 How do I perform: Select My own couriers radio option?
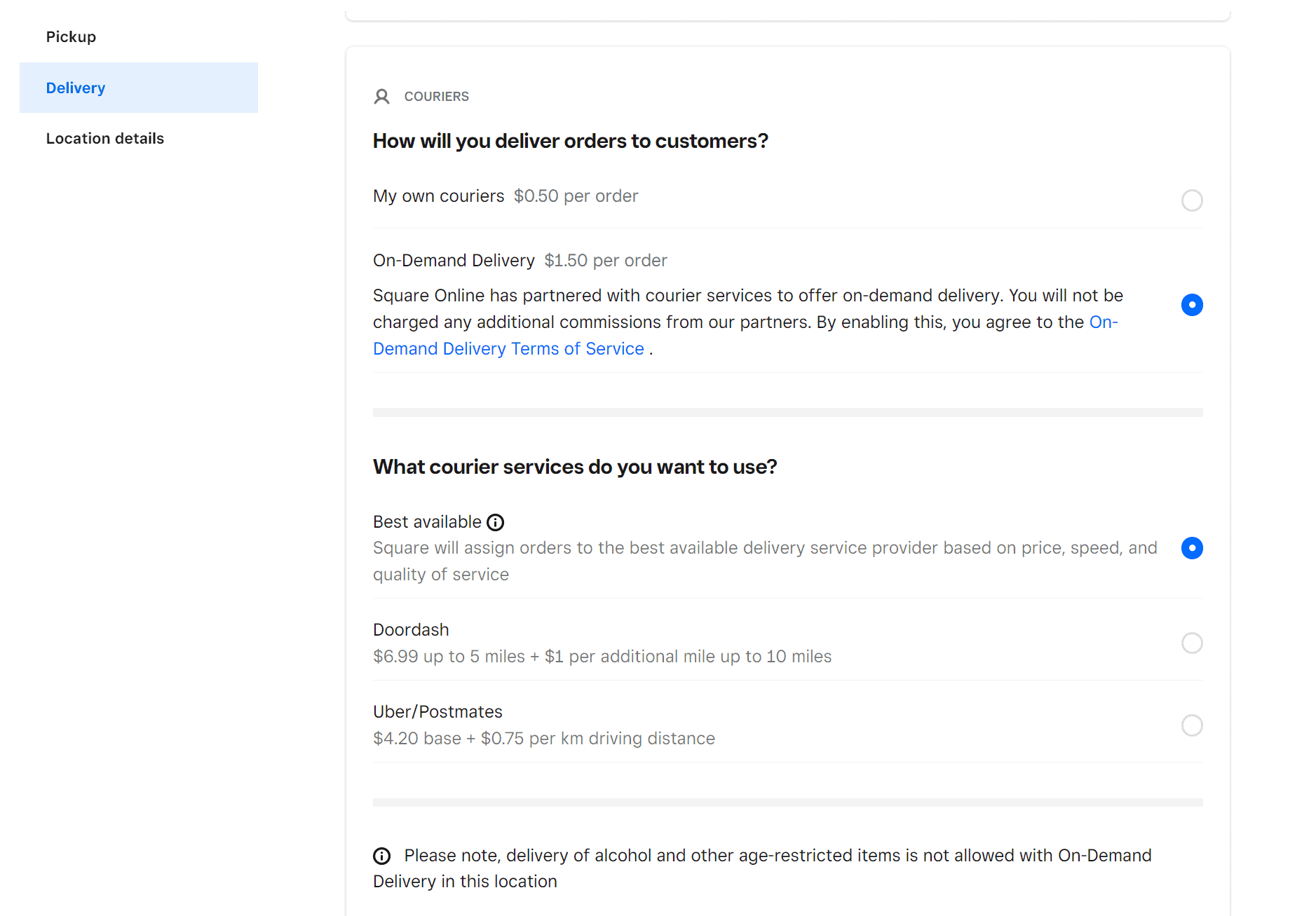pos(1192,200)
